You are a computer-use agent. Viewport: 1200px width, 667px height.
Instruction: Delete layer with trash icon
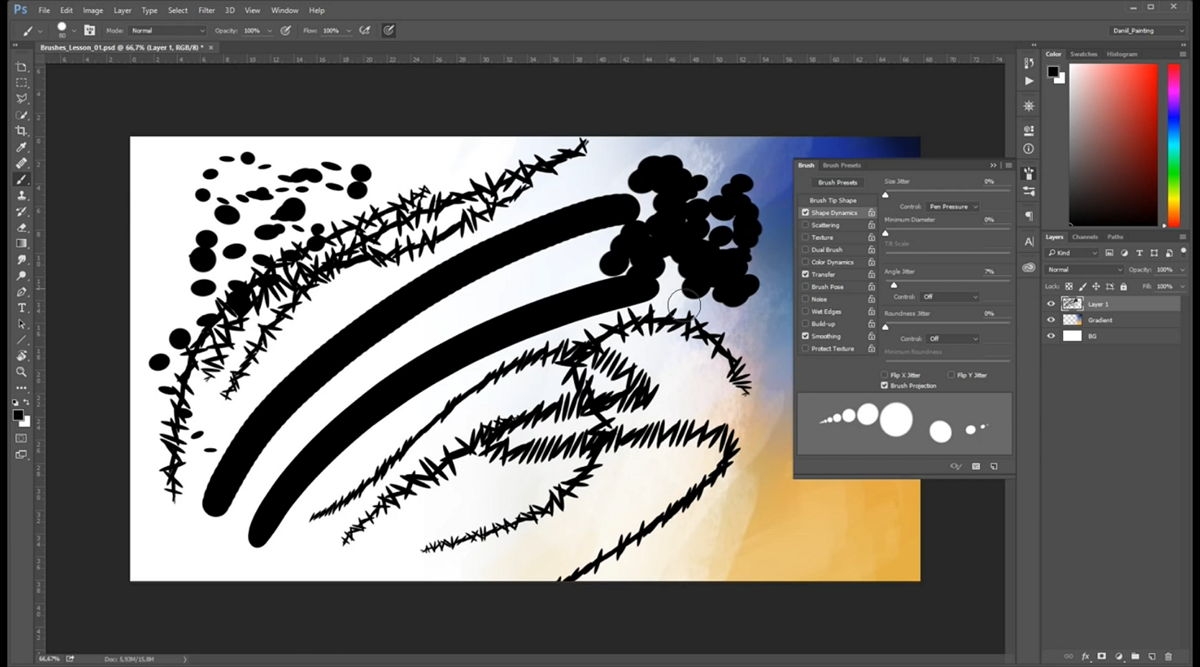1170,655
